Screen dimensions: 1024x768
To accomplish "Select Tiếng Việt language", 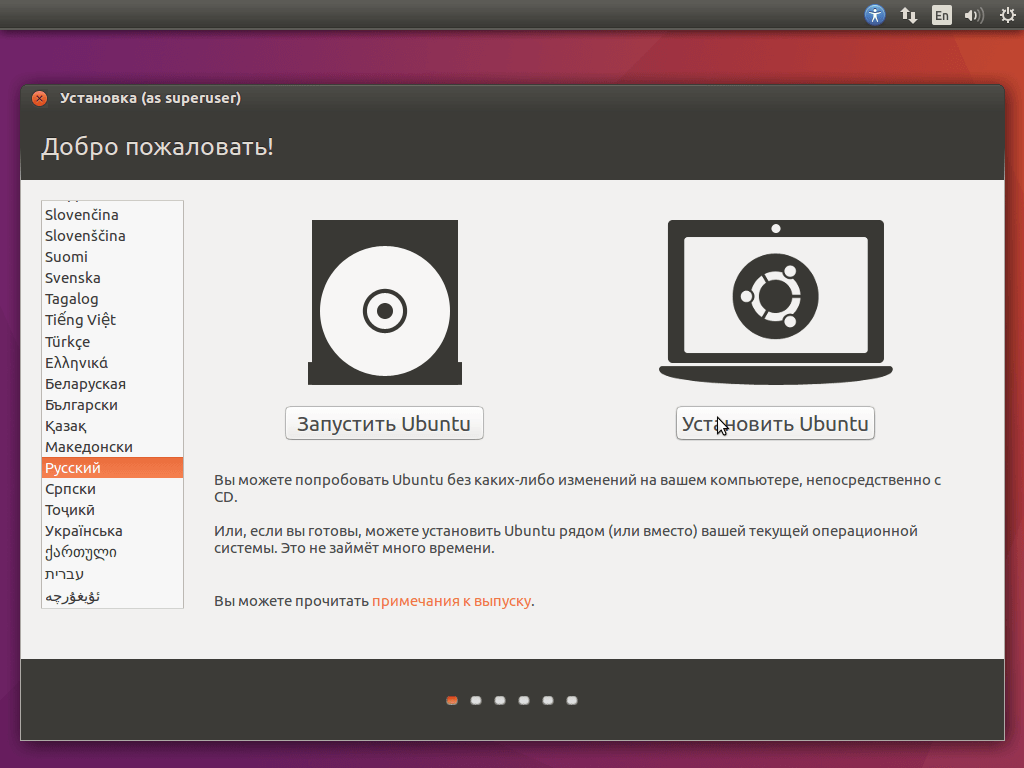I will pos(112,320).
